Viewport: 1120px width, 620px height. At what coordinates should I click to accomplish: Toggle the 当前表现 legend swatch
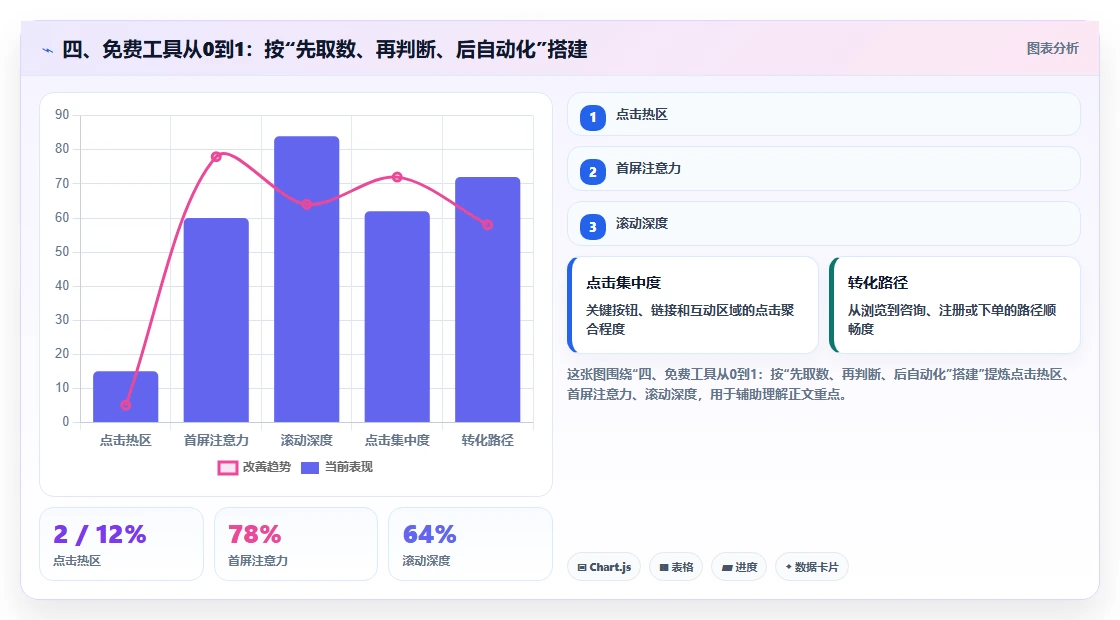309,468
